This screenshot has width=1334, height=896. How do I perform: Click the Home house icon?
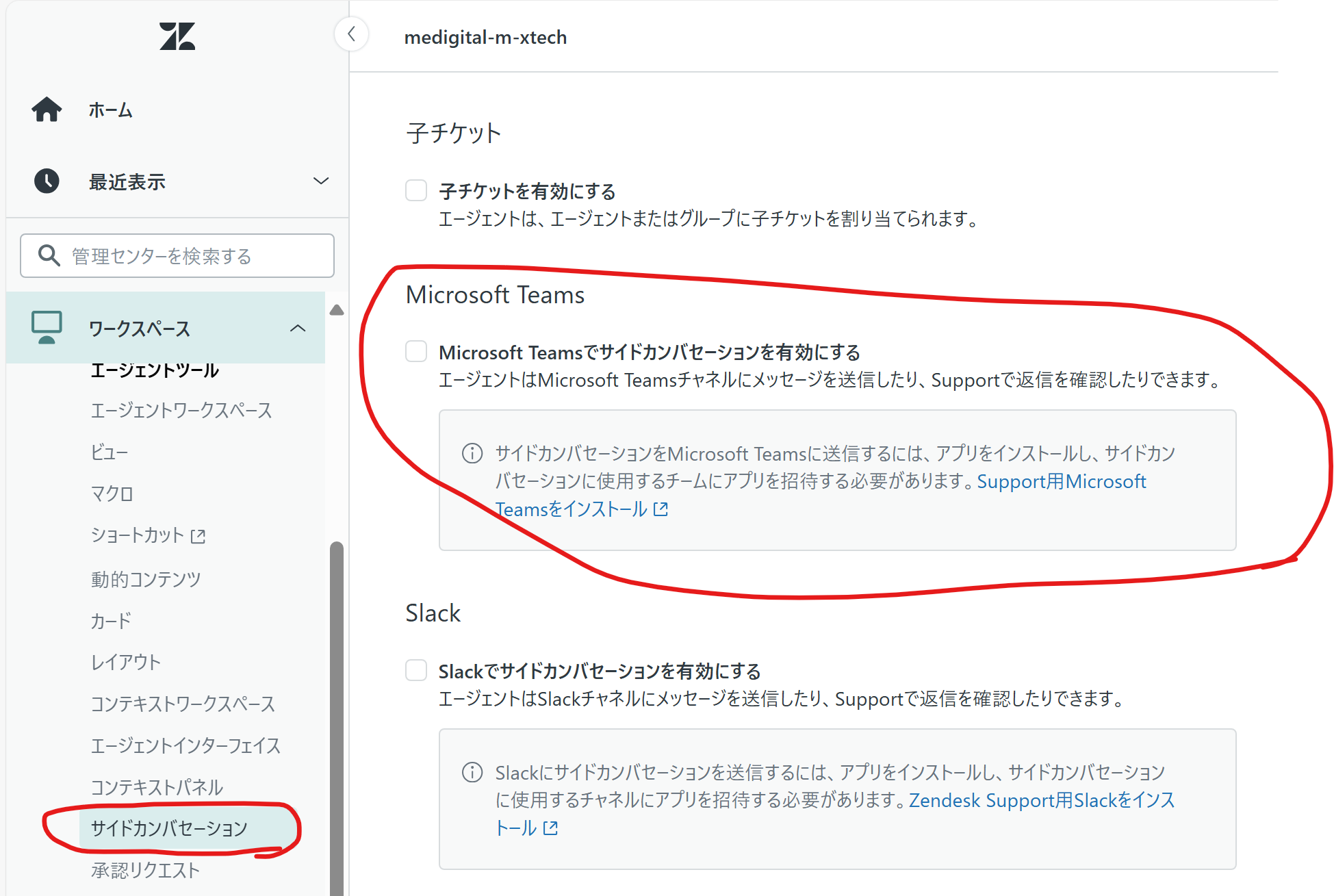47,110
